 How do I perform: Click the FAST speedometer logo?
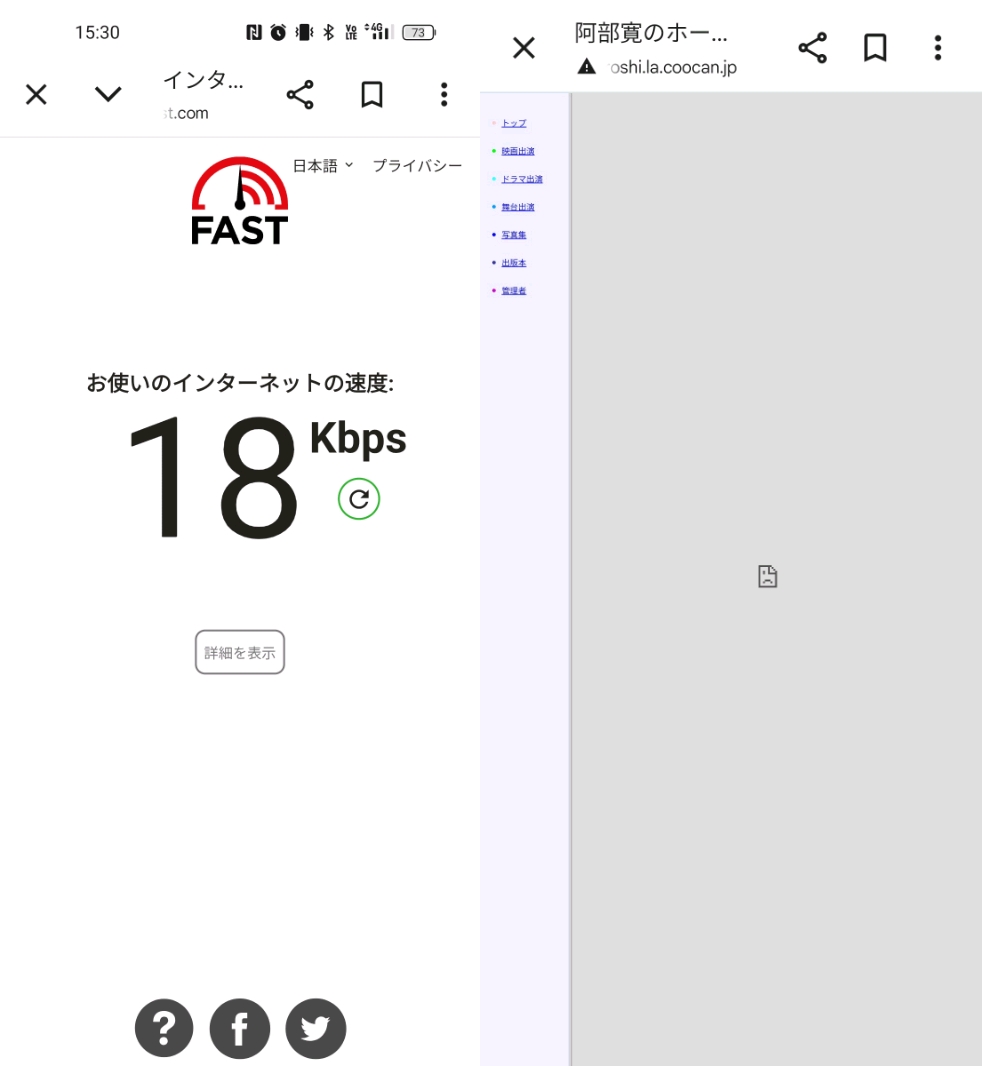coord(240,201)
